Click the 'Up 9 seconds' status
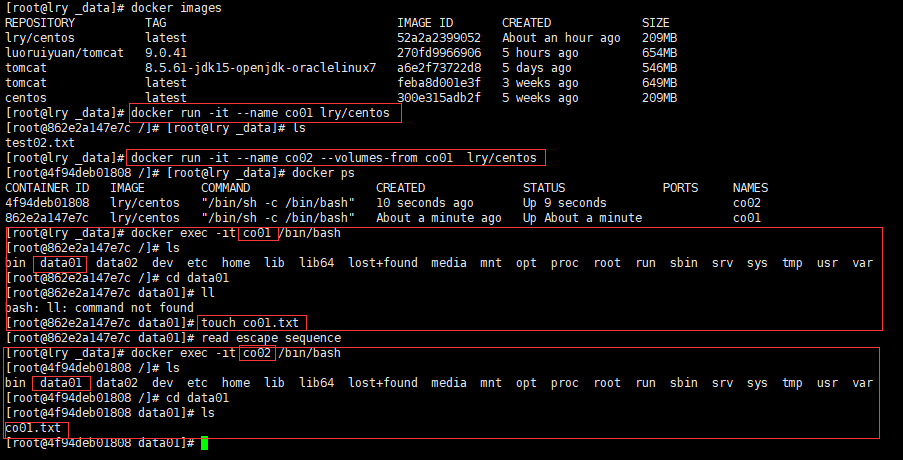 [x=564, y=203]
